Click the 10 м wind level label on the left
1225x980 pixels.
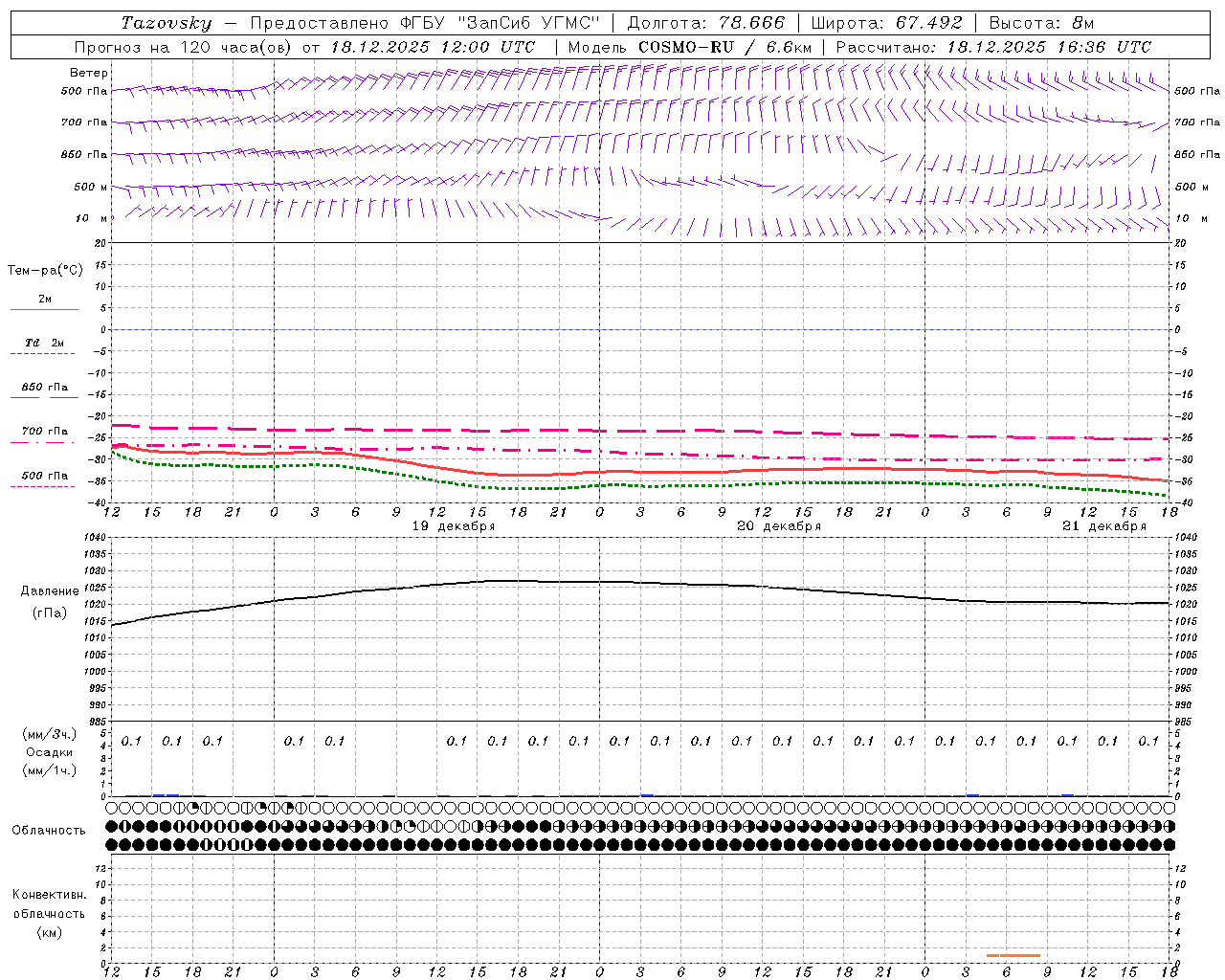point(91,219)
